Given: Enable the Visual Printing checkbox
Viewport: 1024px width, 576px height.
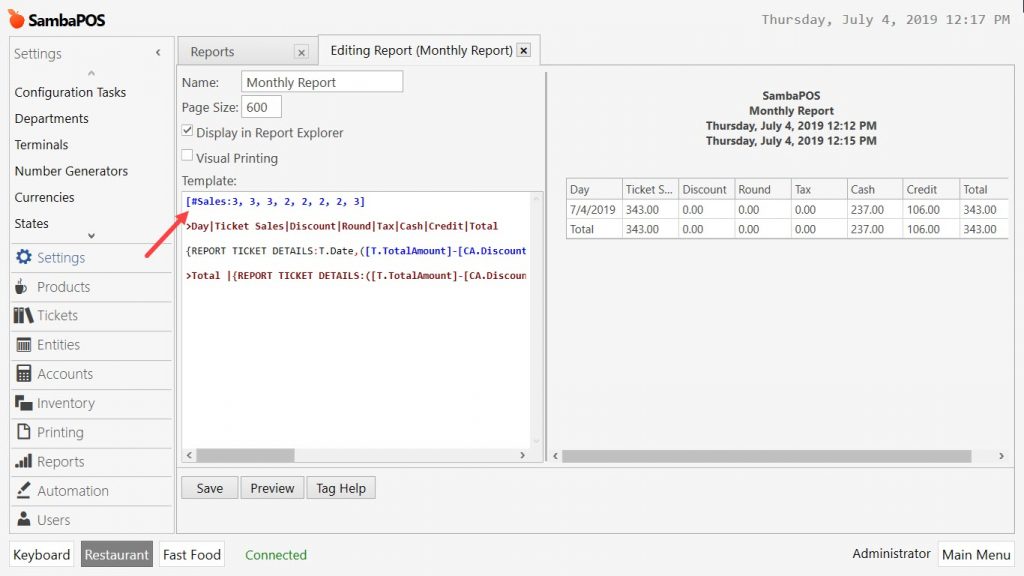Looking at the screenshot, I should pyautogui.click(x=187, y=155).
